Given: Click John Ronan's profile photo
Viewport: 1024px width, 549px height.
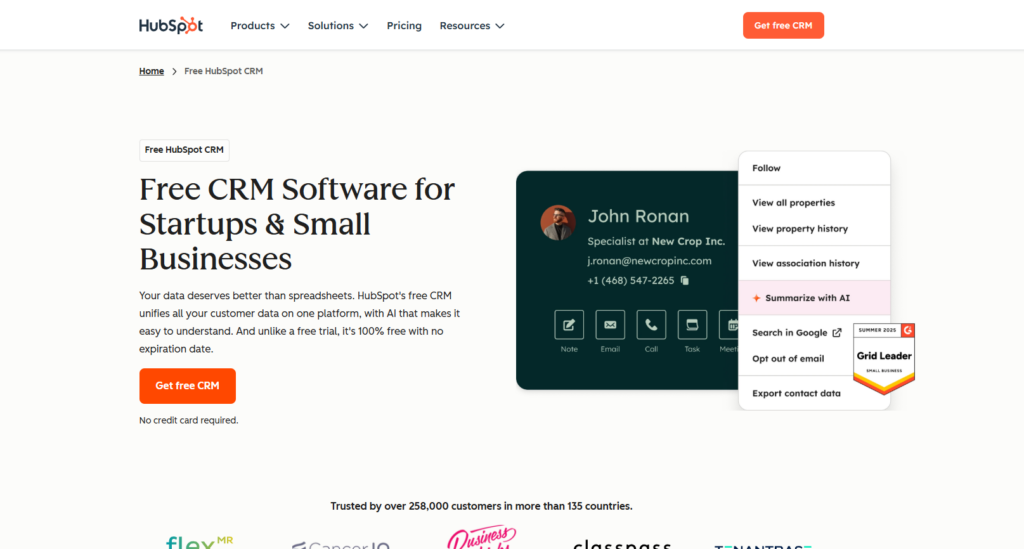Looking at the screenshot, I should pyautogui.click(x=558, y=222).
